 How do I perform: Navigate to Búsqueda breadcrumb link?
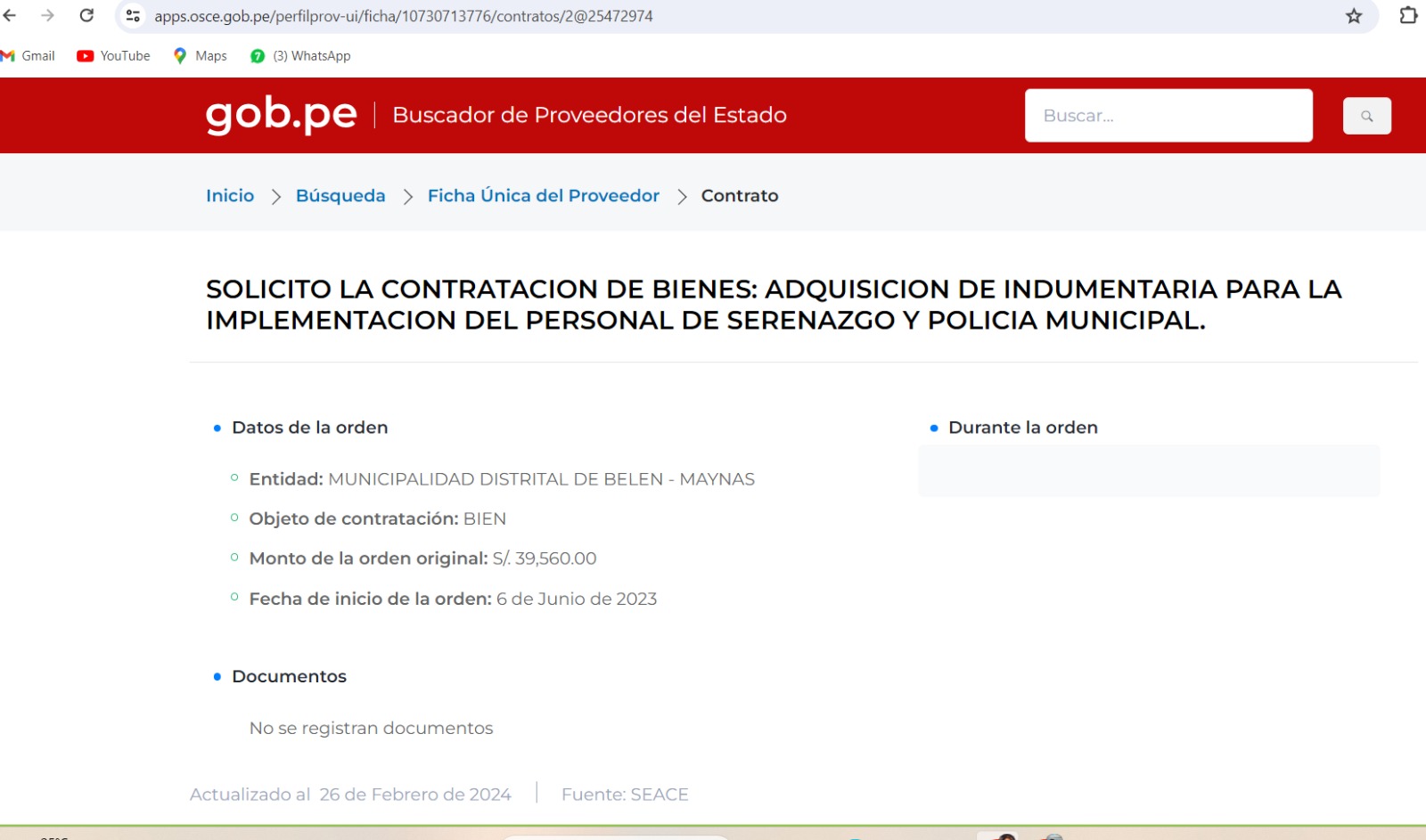[x=340, y=196]
